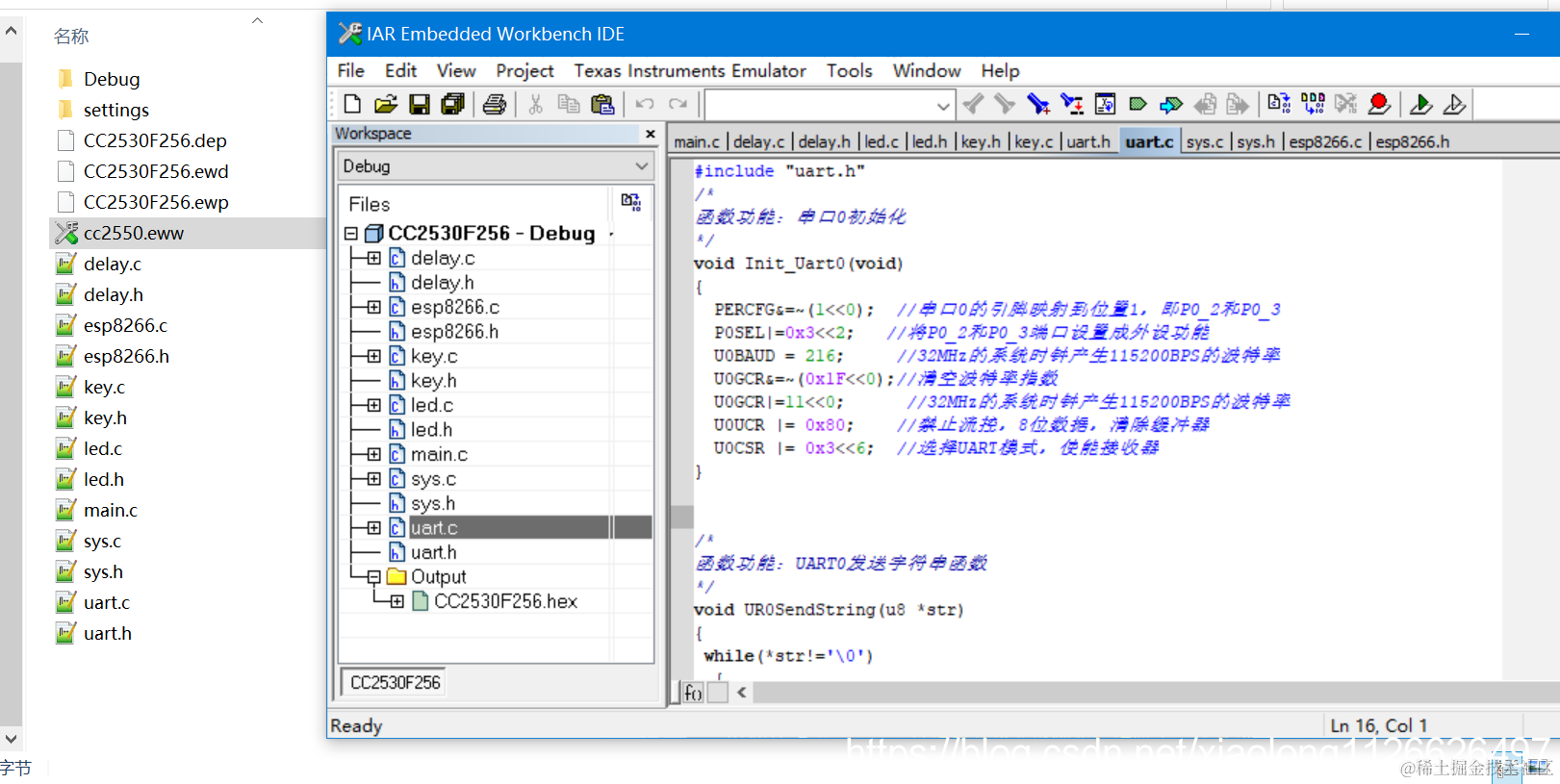Click the New Document toolbar icon

click(x=352, y=104)
